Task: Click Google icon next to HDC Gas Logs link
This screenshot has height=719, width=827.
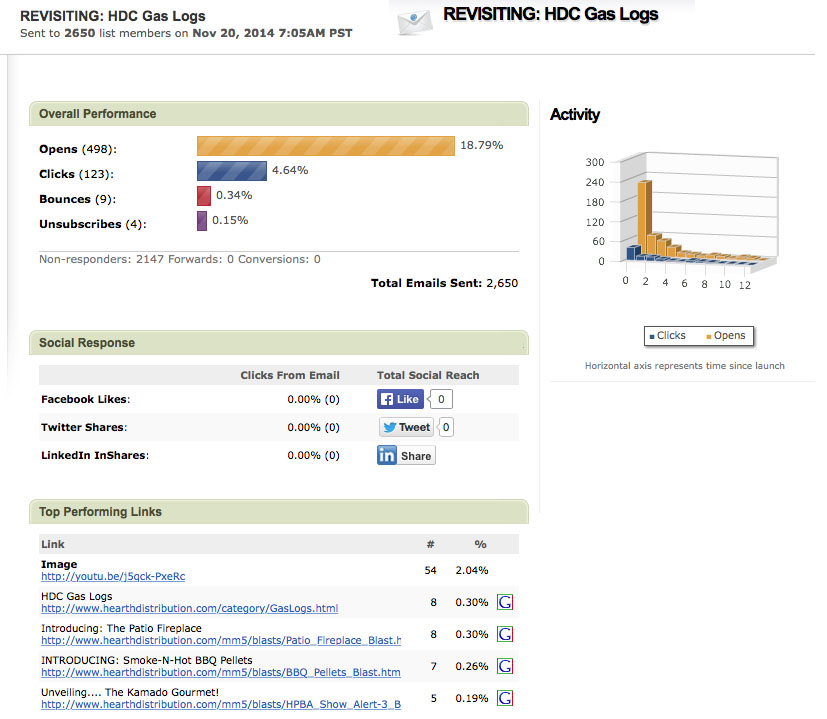Action: [x=505, y=602]
